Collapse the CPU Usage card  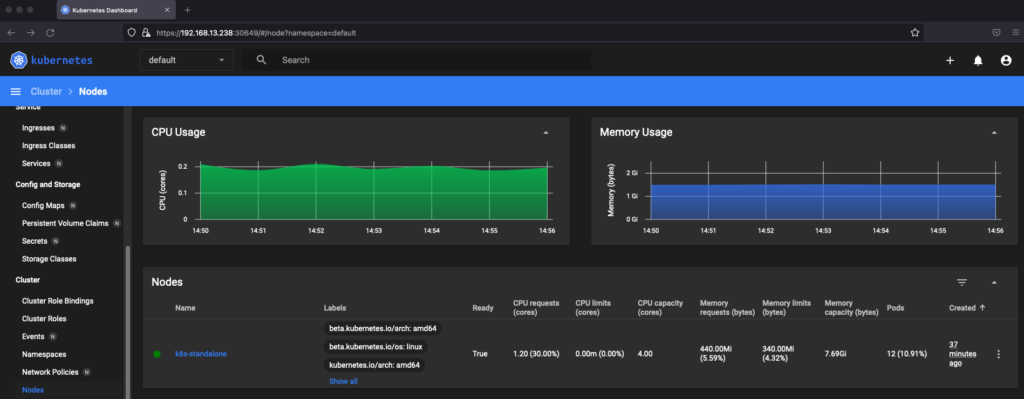(x=546, y=133)
